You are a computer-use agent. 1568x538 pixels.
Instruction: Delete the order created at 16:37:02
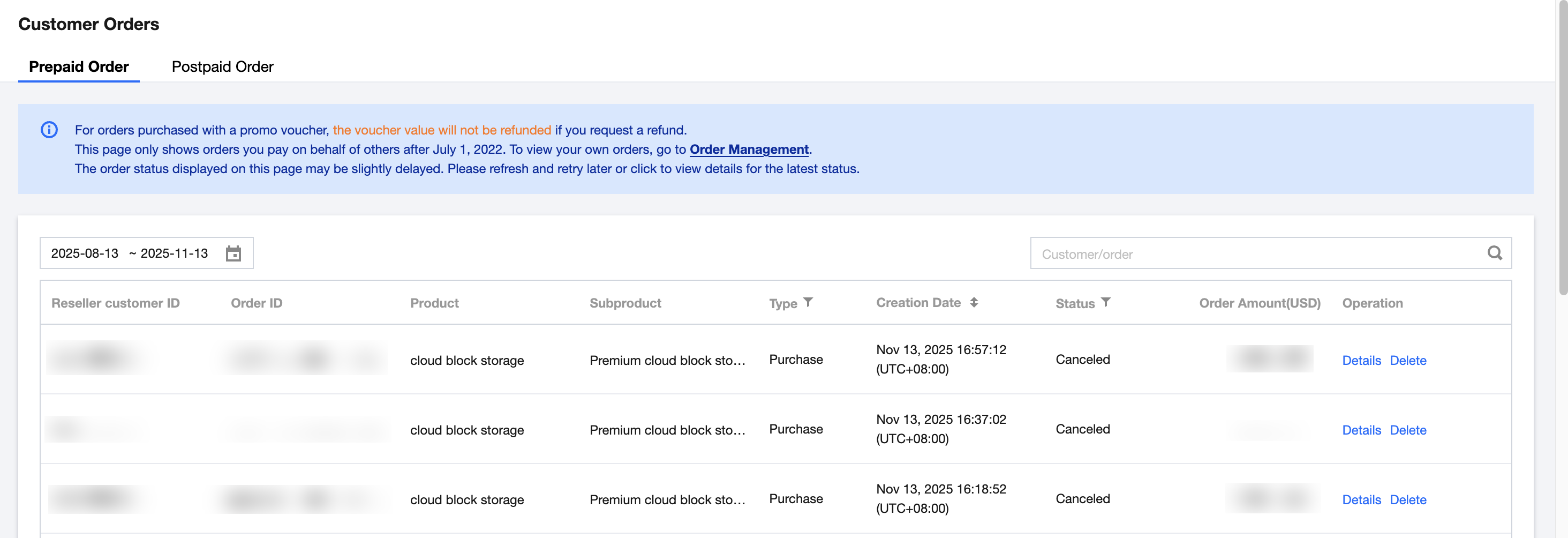click(x=1407, y=430)
